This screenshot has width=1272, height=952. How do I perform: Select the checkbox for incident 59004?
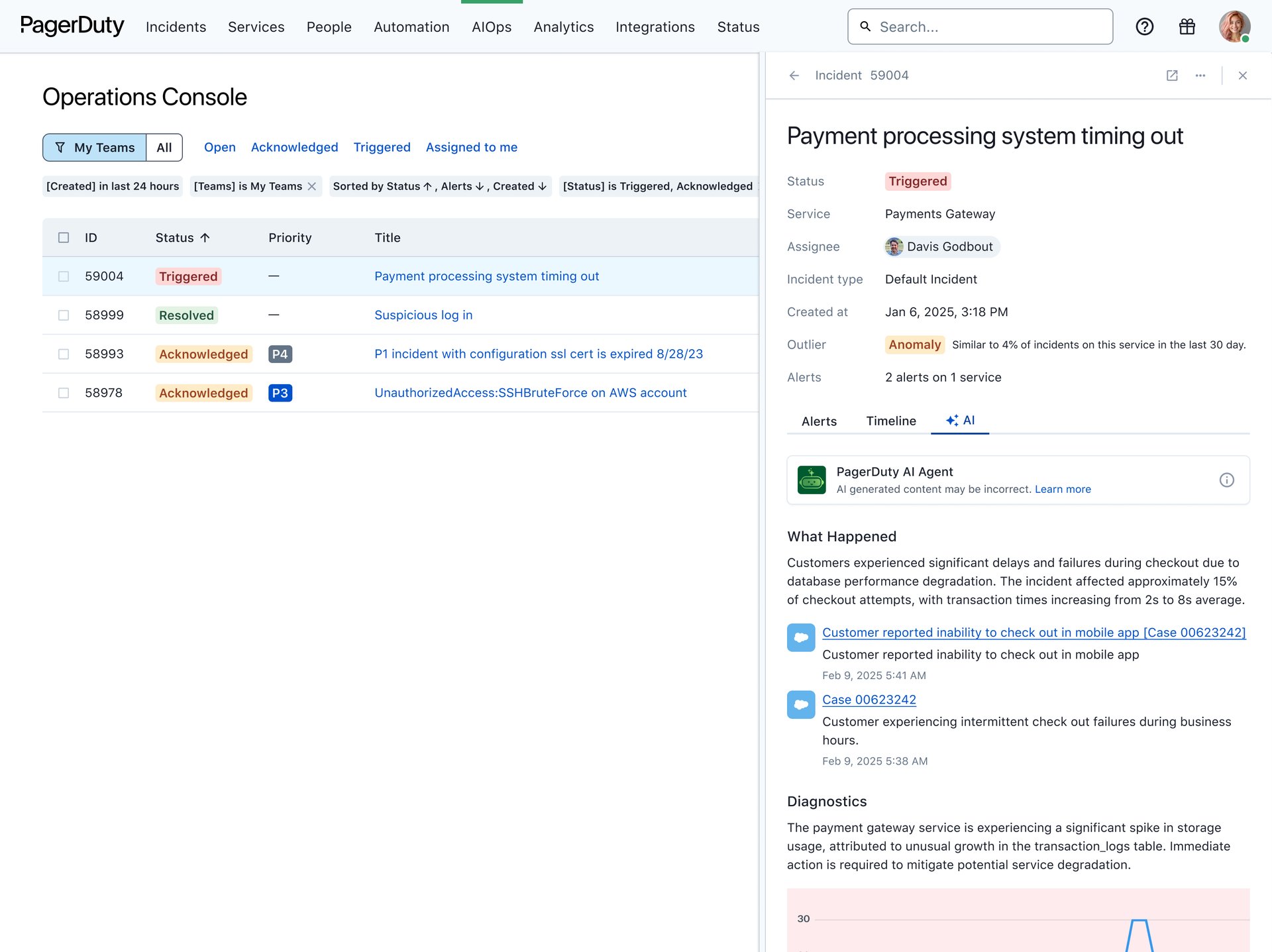64,276
